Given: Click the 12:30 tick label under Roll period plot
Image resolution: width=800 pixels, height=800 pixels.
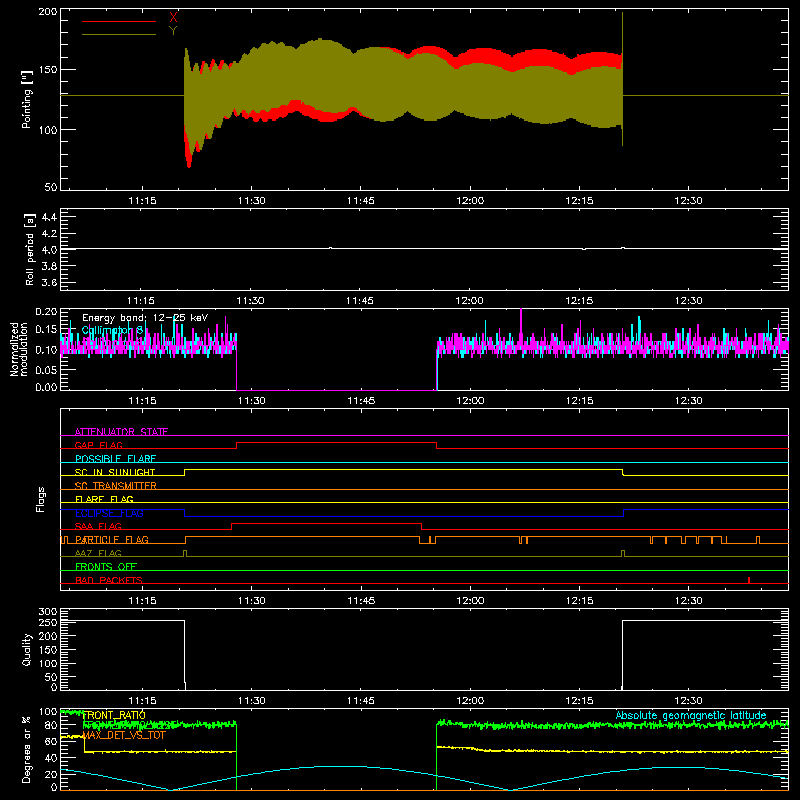Looking at the screenshot, I should point(688,301).
